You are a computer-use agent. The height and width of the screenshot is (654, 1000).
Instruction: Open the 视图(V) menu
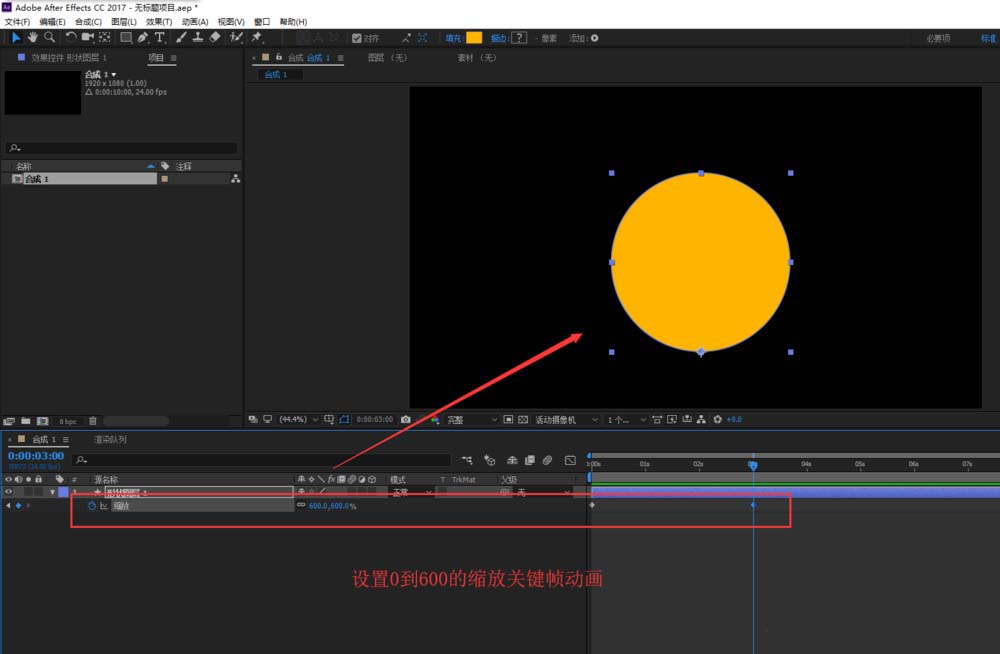pyautogui.click(x=231, y=22)
